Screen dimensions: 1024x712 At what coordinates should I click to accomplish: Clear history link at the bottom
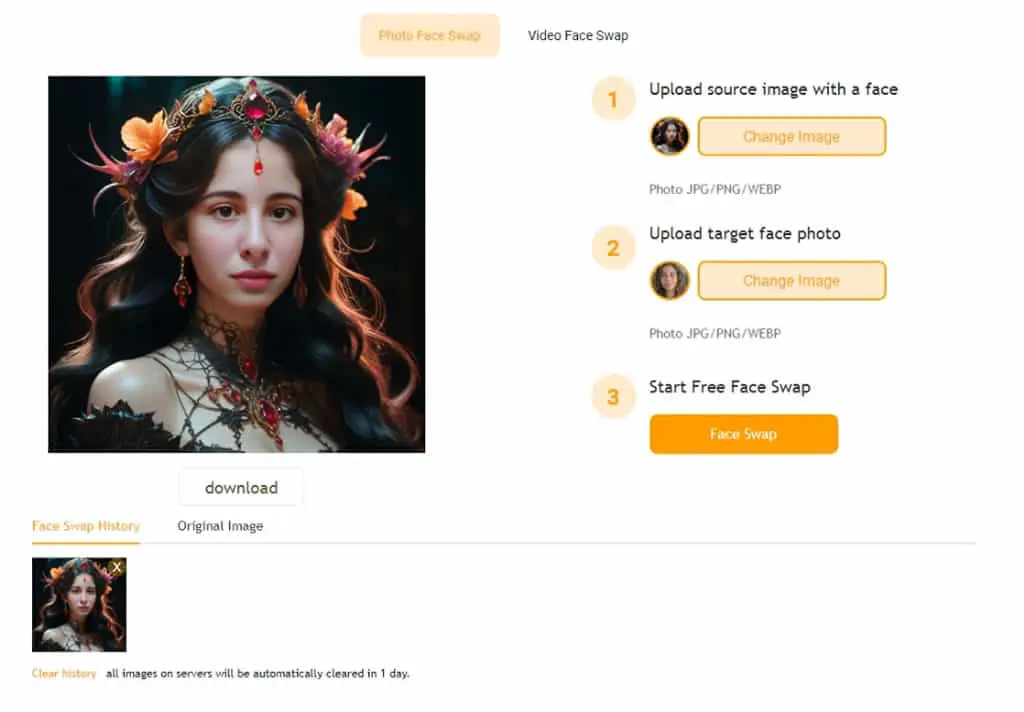click(x=64, y=673)
